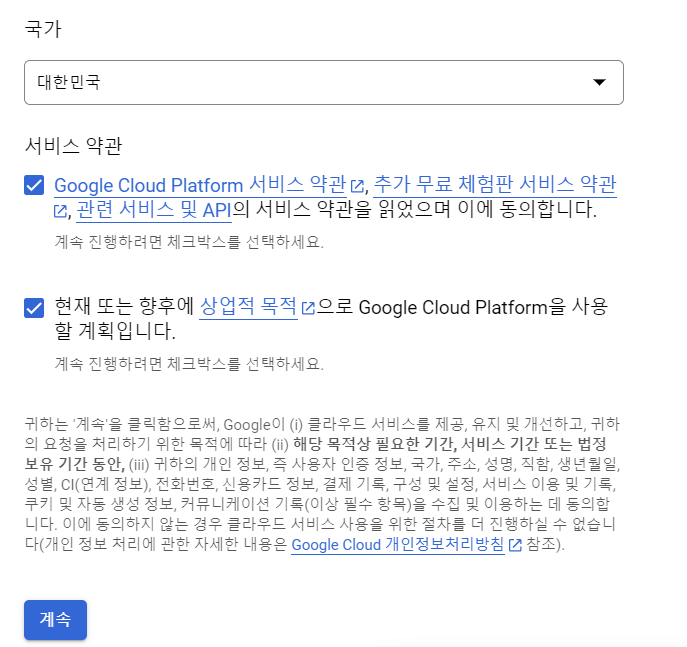
Task: Click external-link icon after Google Cloud Platform 서비스 약관
Action: (x=357, y=186)
